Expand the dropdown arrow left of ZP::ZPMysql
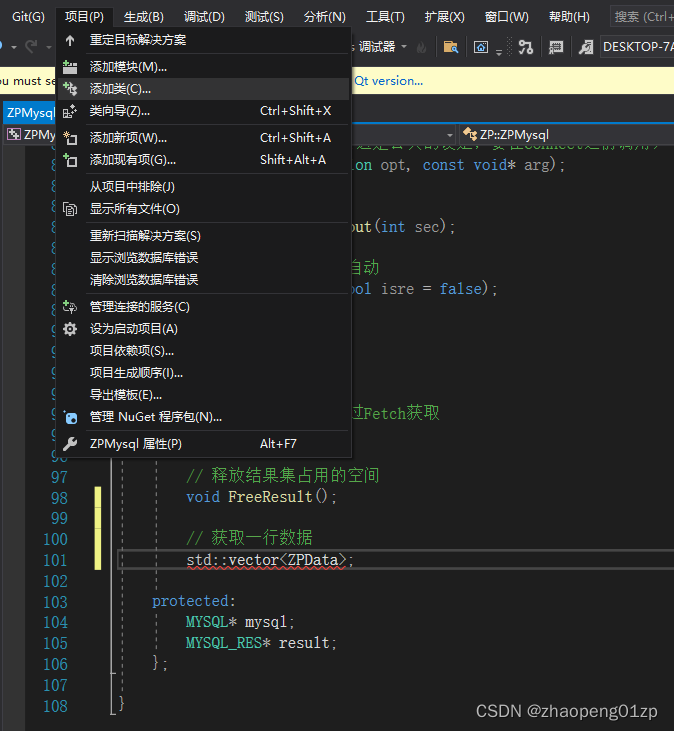 [450, 135]
